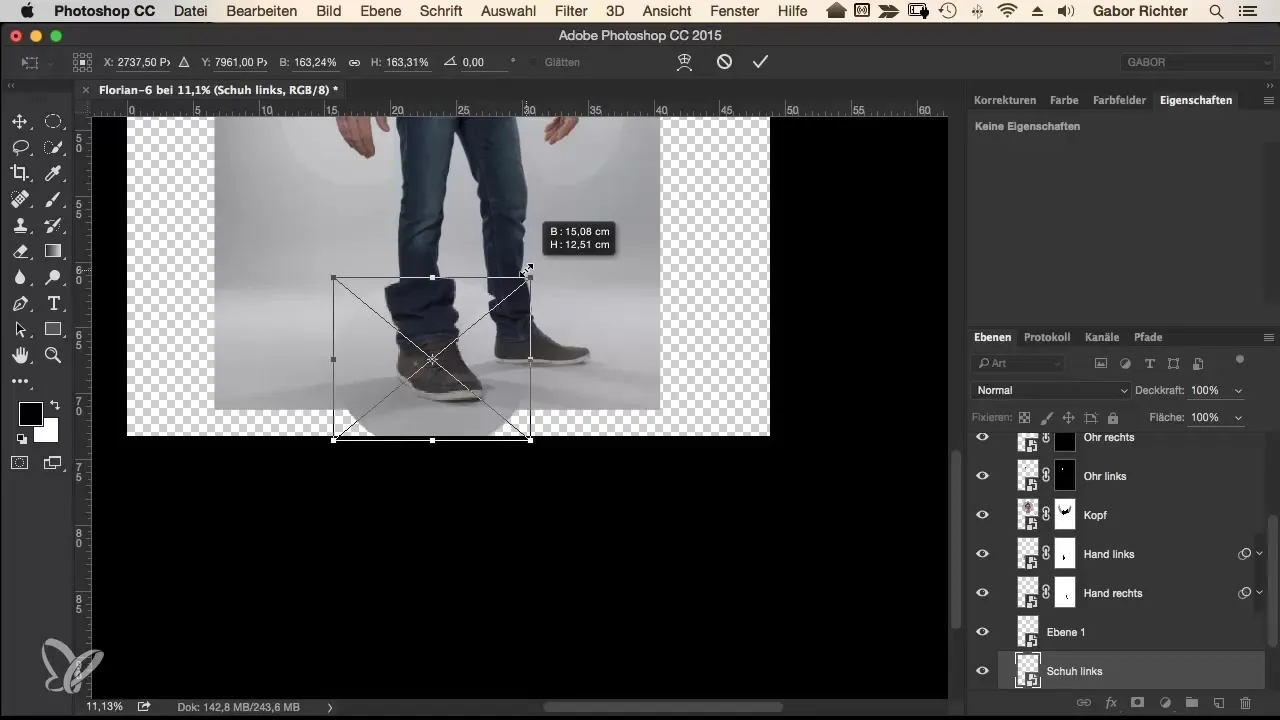This screenshot has height=720, width=1280.
Task: Toggle aspect ratio link between B and H
Action: [354, 62]
